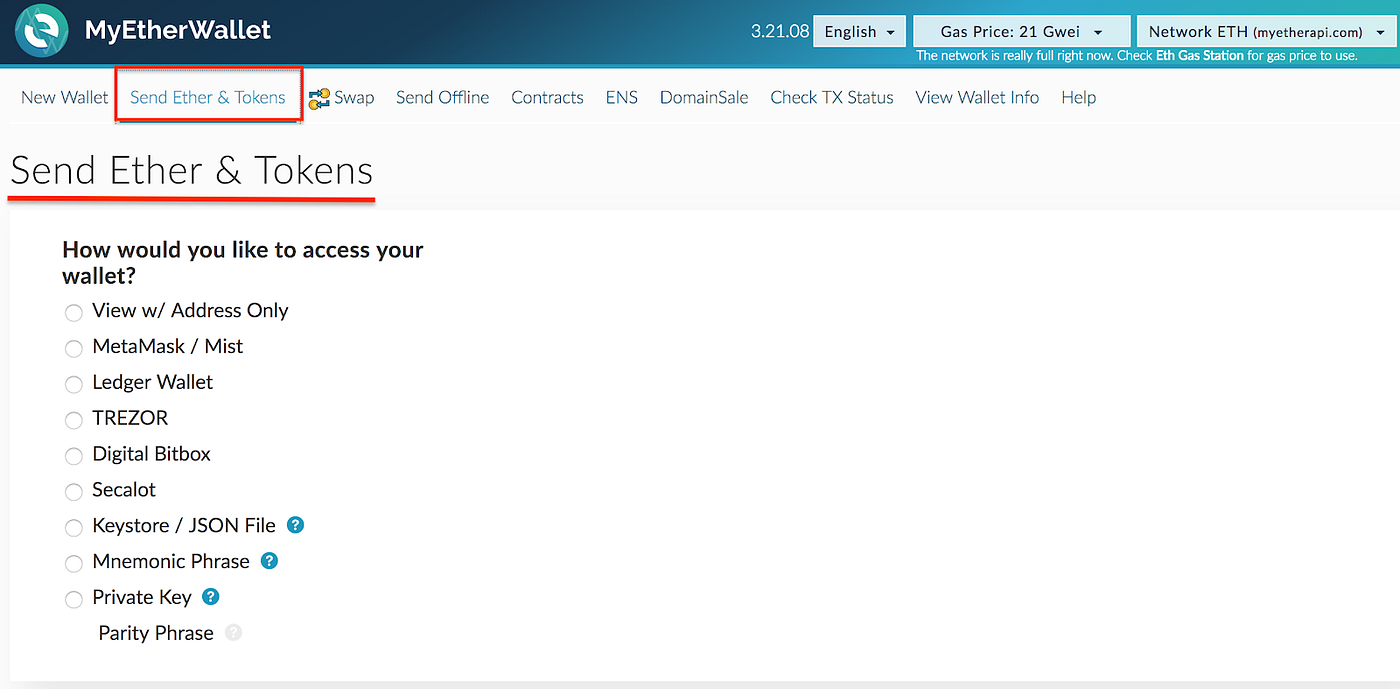Open the English language dropdown
Viewport: 1400px width, 689px height.
coord(860,31)
